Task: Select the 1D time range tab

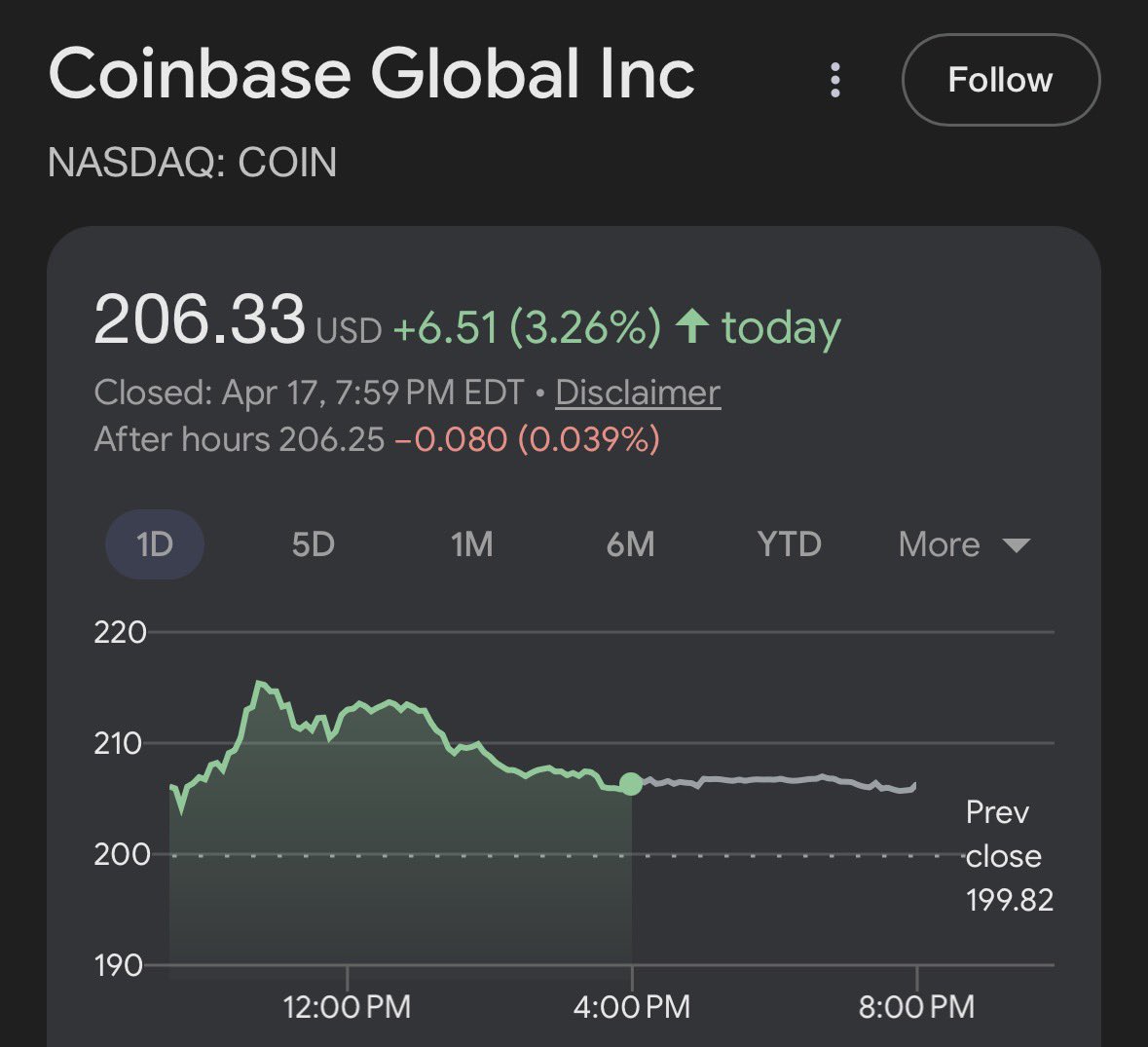Action: pyautogui.click(x=155, y=544)
